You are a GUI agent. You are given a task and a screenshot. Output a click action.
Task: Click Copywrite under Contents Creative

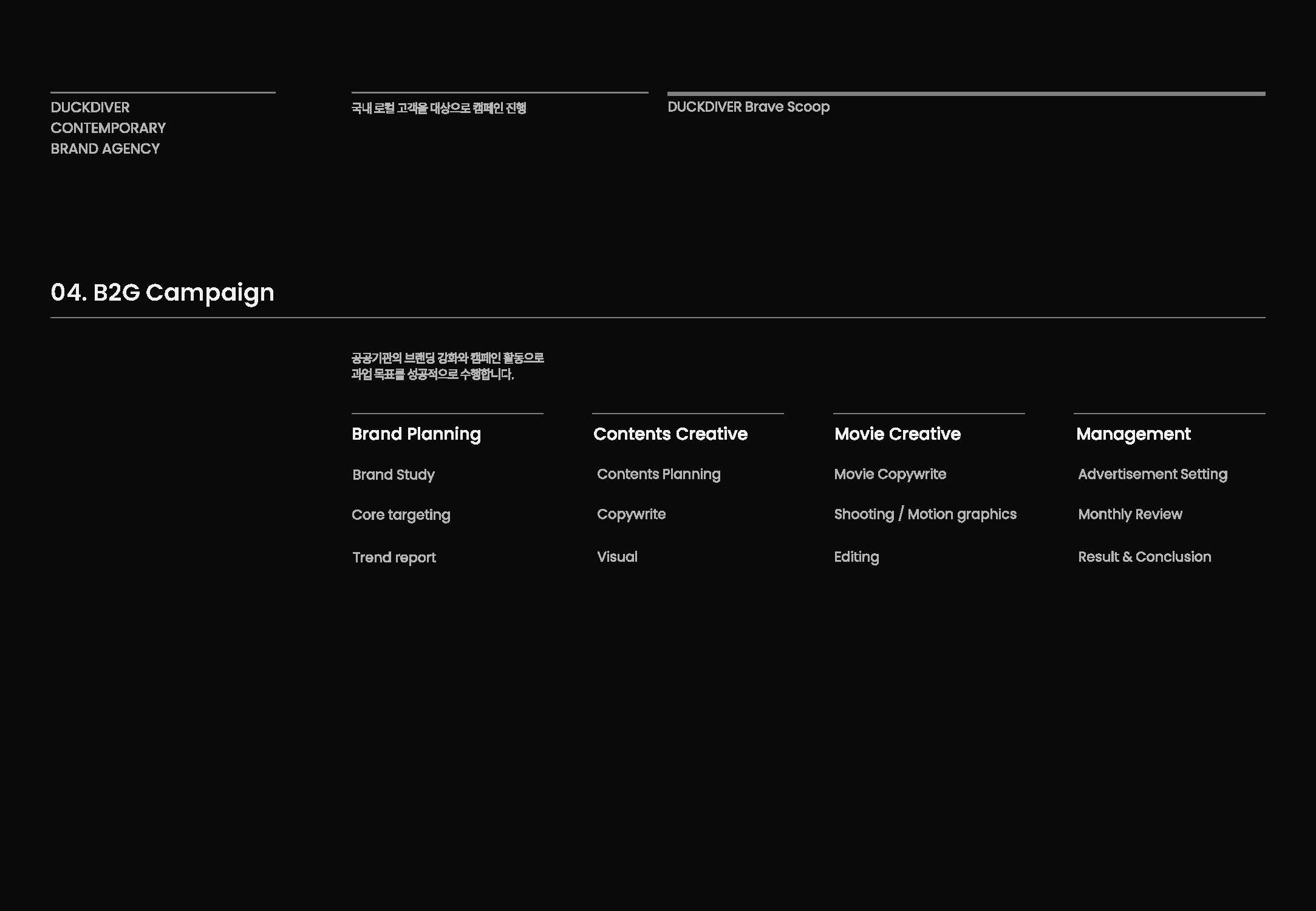coord(631,514)
